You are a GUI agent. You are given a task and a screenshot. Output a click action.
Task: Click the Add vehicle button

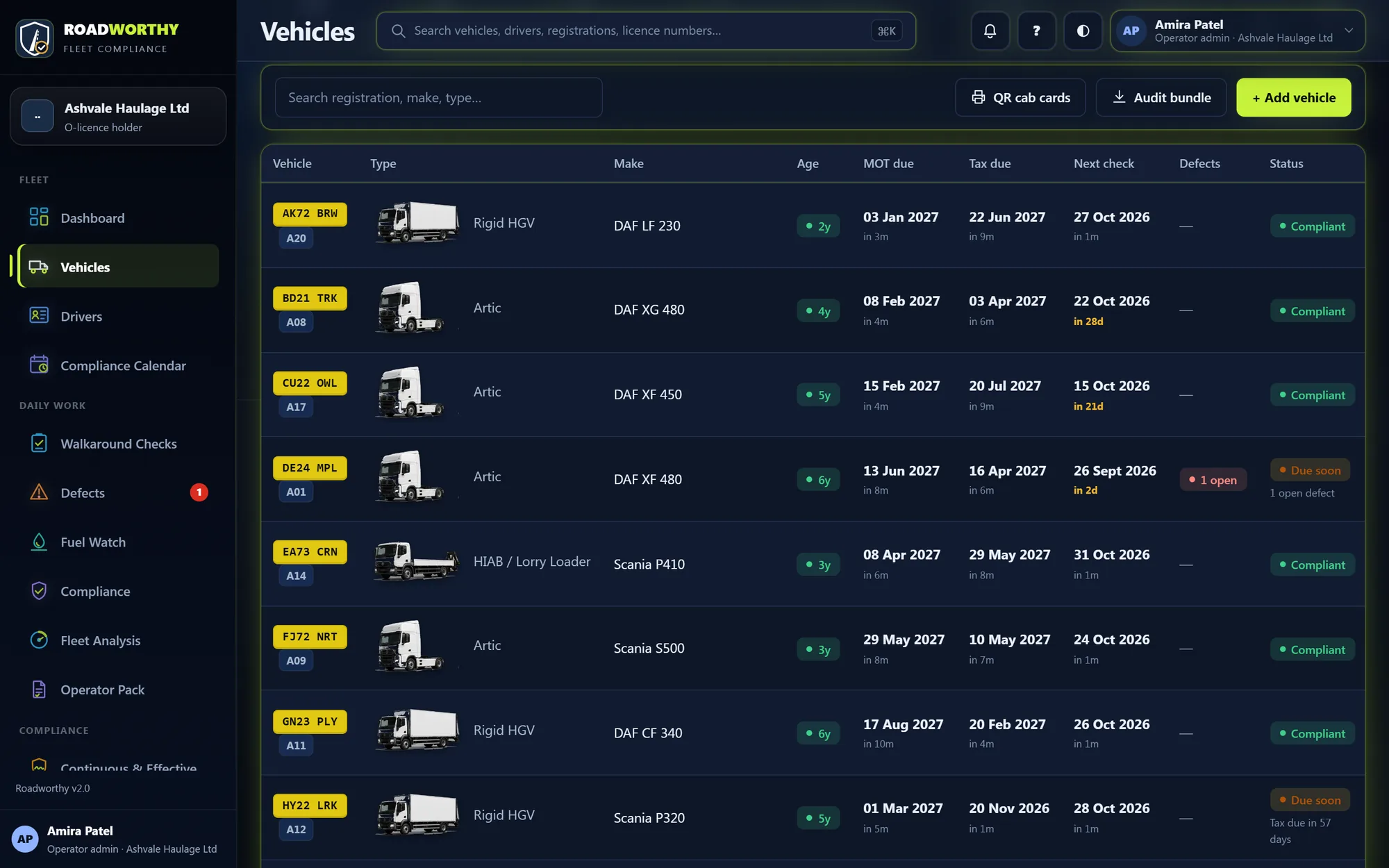pos(1294,97)
